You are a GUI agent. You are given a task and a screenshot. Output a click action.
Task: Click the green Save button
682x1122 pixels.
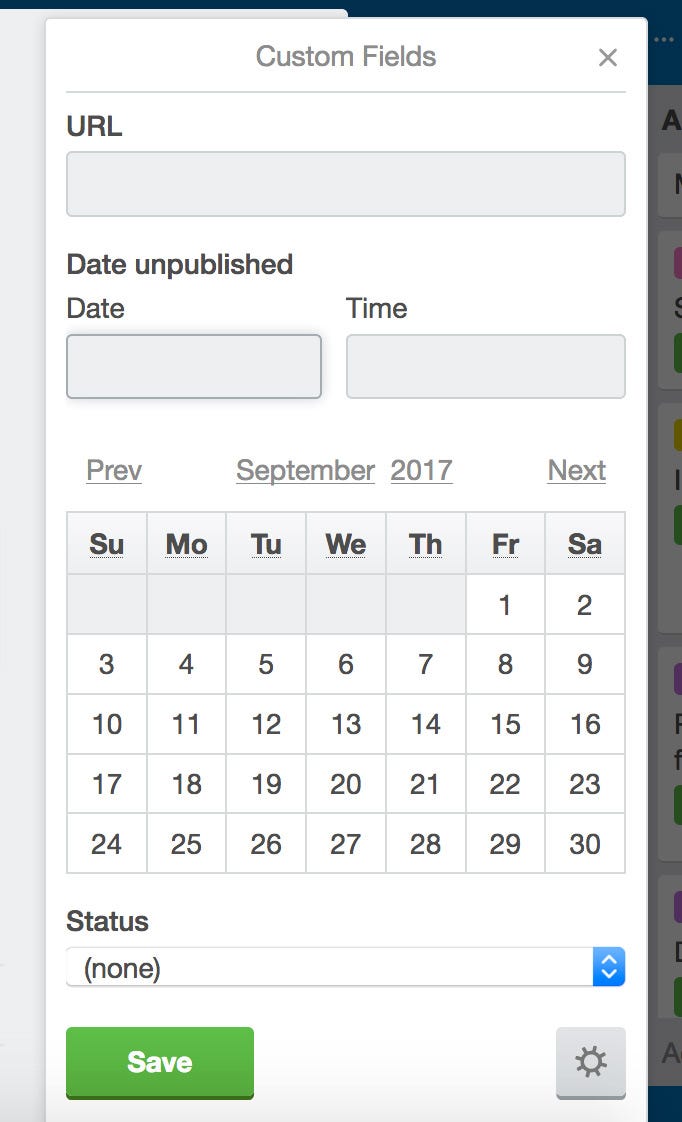(x=160, y=1062)
